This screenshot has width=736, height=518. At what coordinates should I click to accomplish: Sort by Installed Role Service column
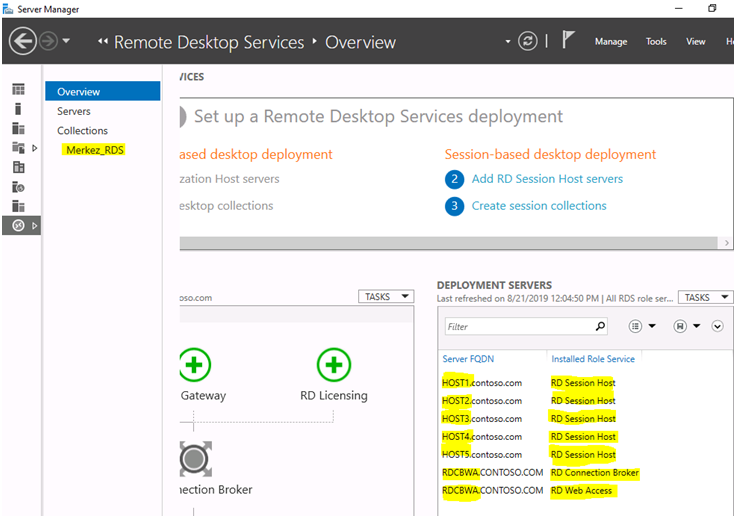point(593,359)
